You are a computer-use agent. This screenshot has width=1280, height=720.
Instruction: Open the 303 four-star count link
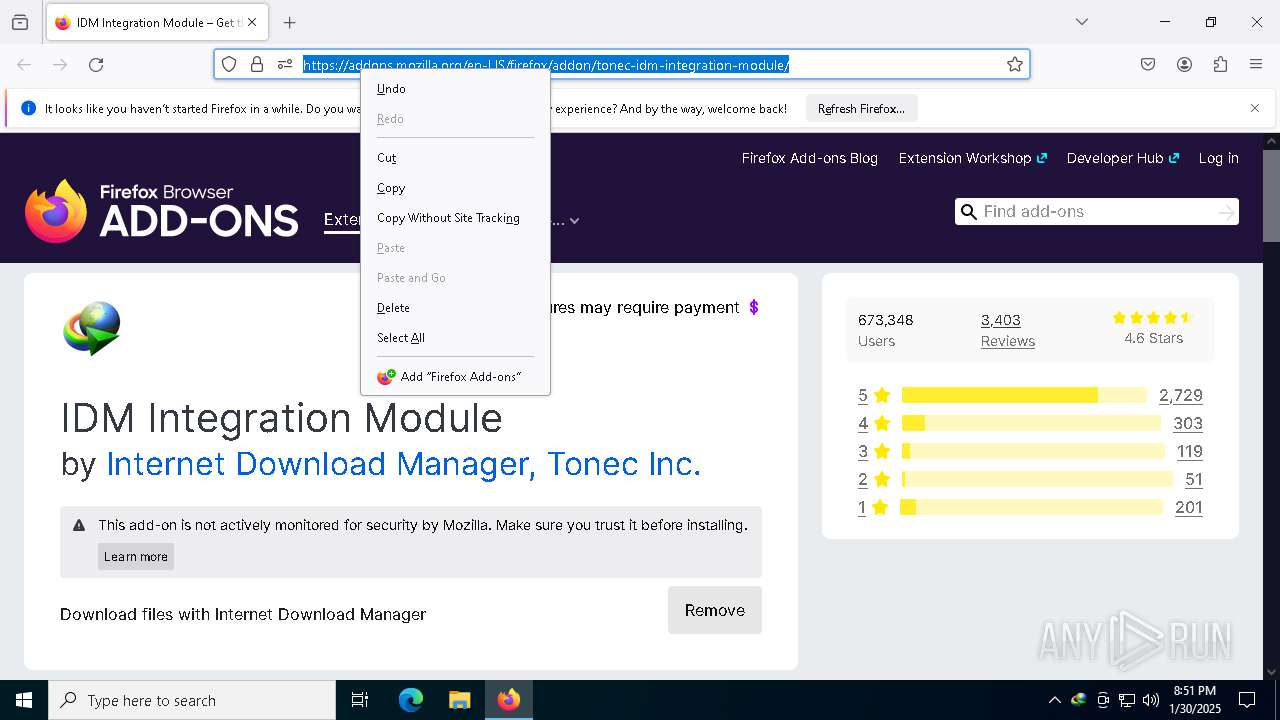(x=1188, y=423)
